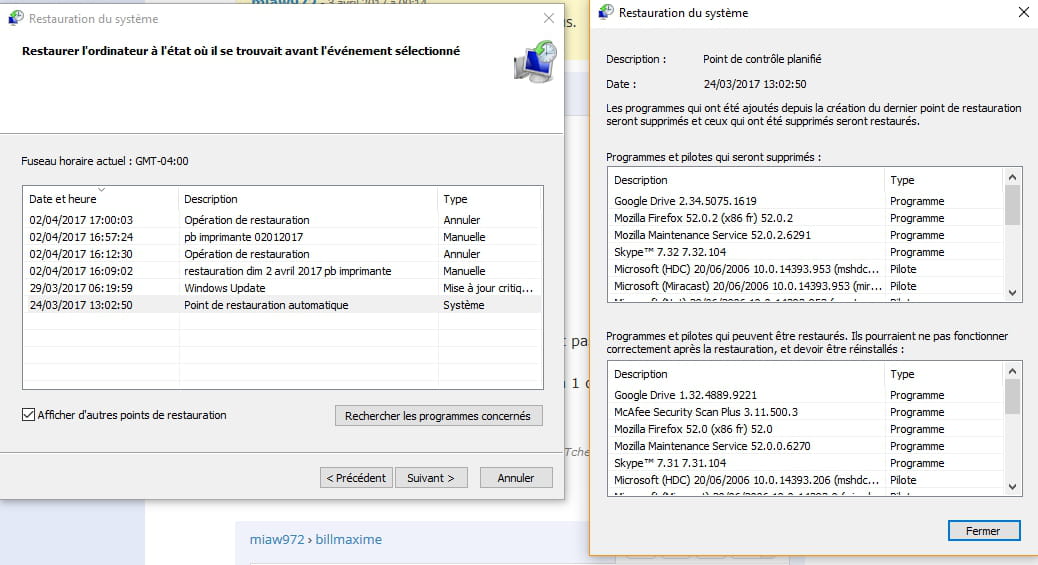Click Fuseau horaire actuel GMT-04:00 label
This screenshot has width=1038, height=565.
coord(105,161)
